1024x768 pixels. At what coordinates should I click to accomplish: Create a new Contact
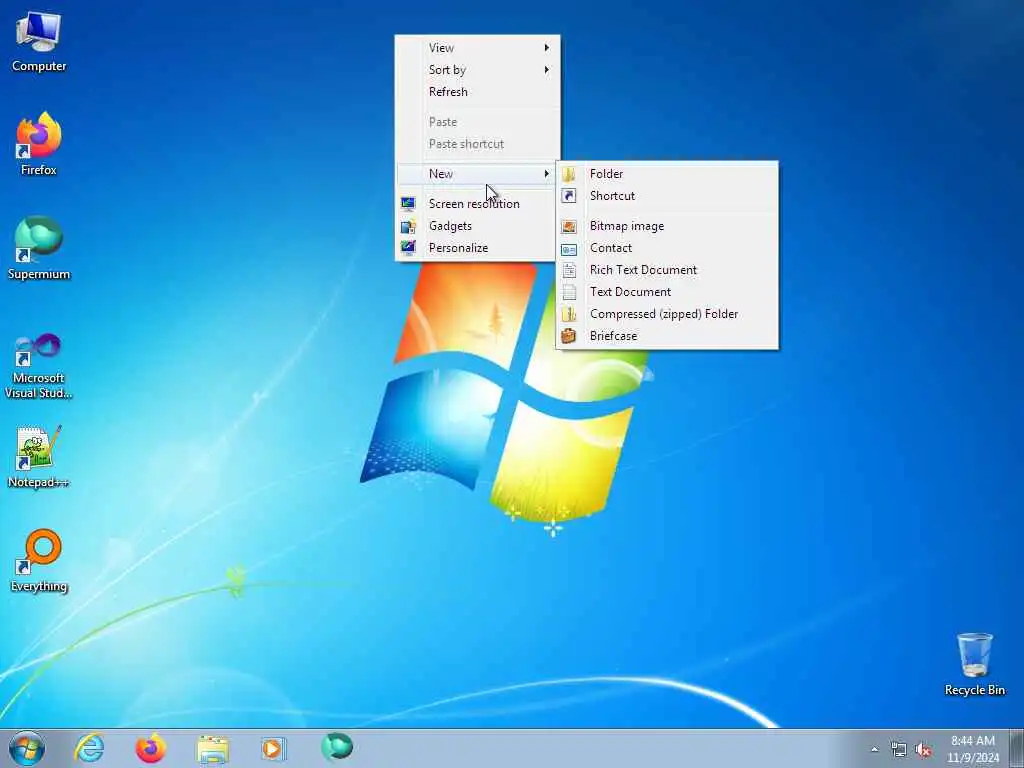pos(667,248)
